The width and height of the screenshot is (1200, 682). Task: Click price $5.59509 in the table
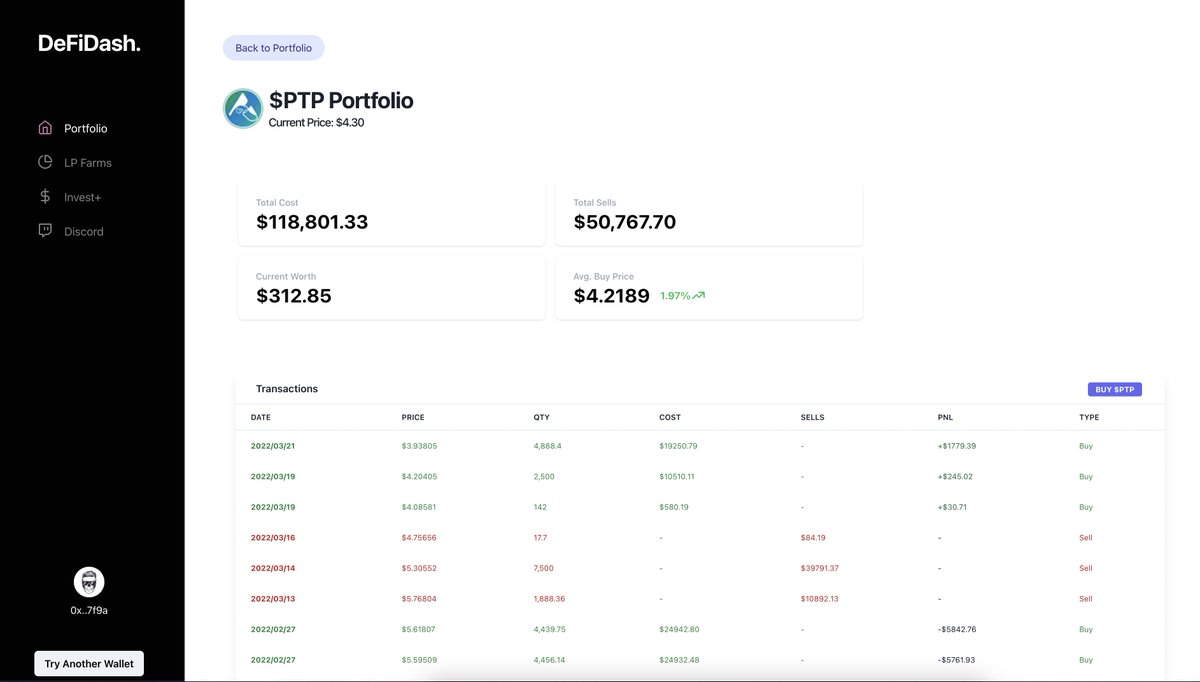tap(419, 660)
